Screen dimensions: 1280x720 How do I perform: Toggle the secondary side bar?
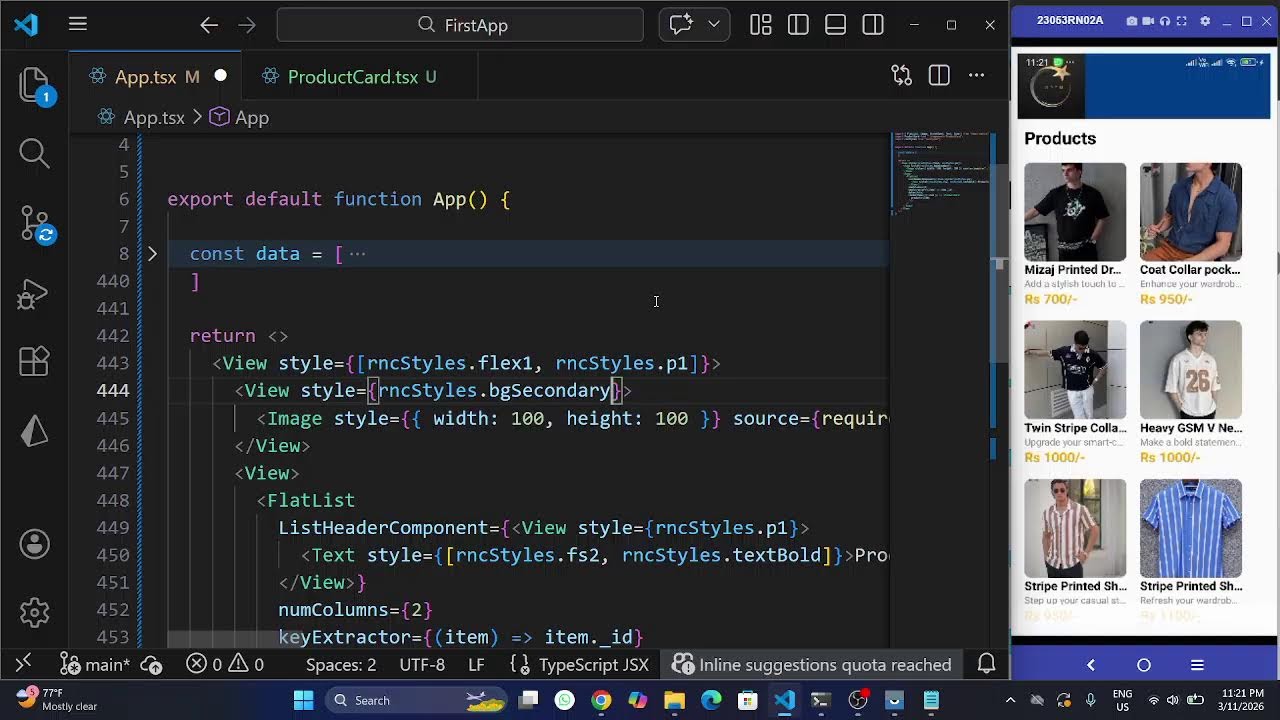[873, 25]
